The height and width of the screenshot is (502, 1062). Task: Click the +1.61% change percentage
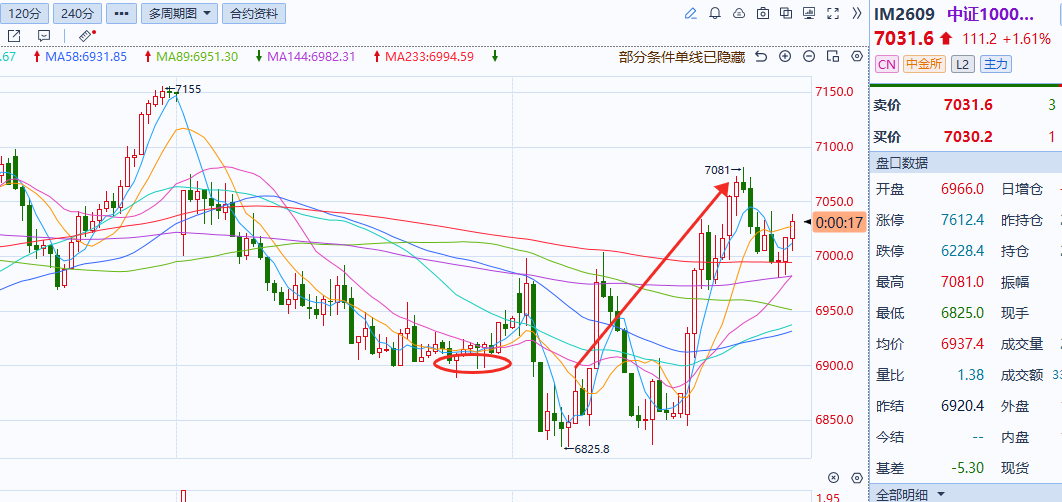[1026, 39]
